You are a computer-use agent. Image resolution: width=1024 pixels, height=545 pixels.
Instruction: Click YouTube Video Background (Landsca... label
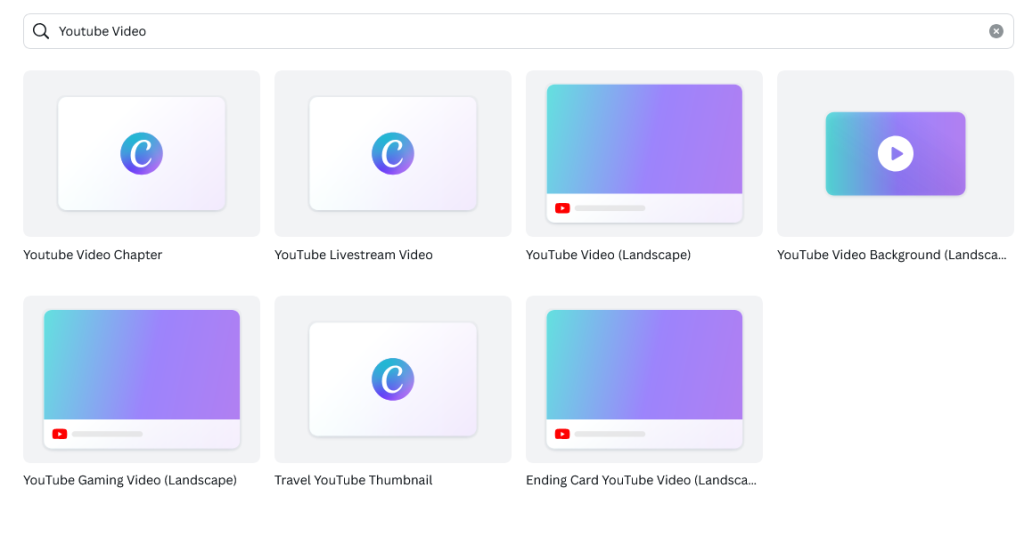891,255
